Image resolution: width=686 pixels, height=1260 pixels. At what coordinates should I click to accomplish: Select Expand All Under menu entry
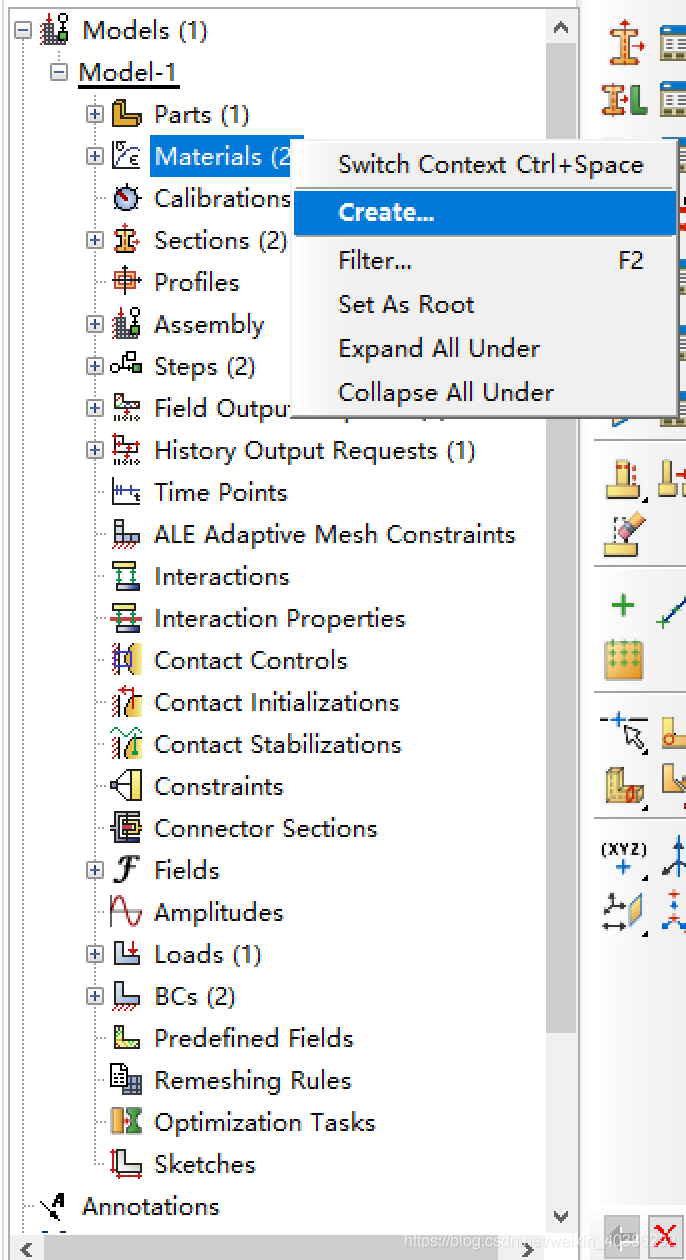pyautogui.click(x=439, y=348)
